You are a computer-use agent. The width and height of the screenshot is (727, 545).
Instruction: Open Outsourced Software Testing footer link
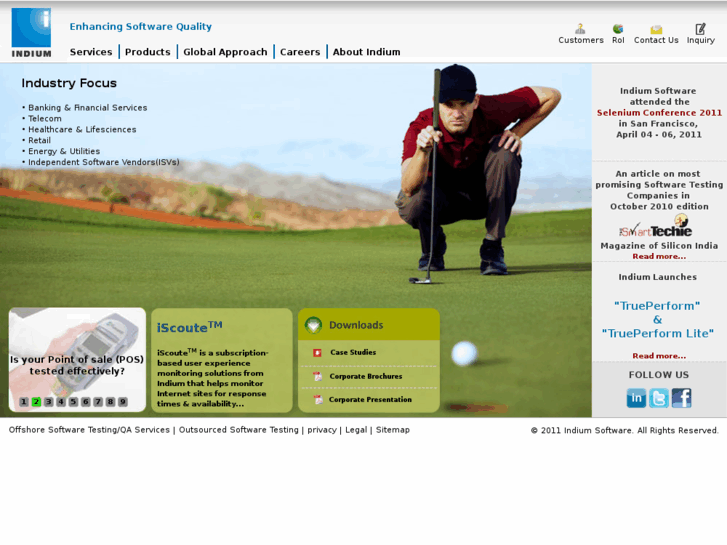[x=239, y=430]
